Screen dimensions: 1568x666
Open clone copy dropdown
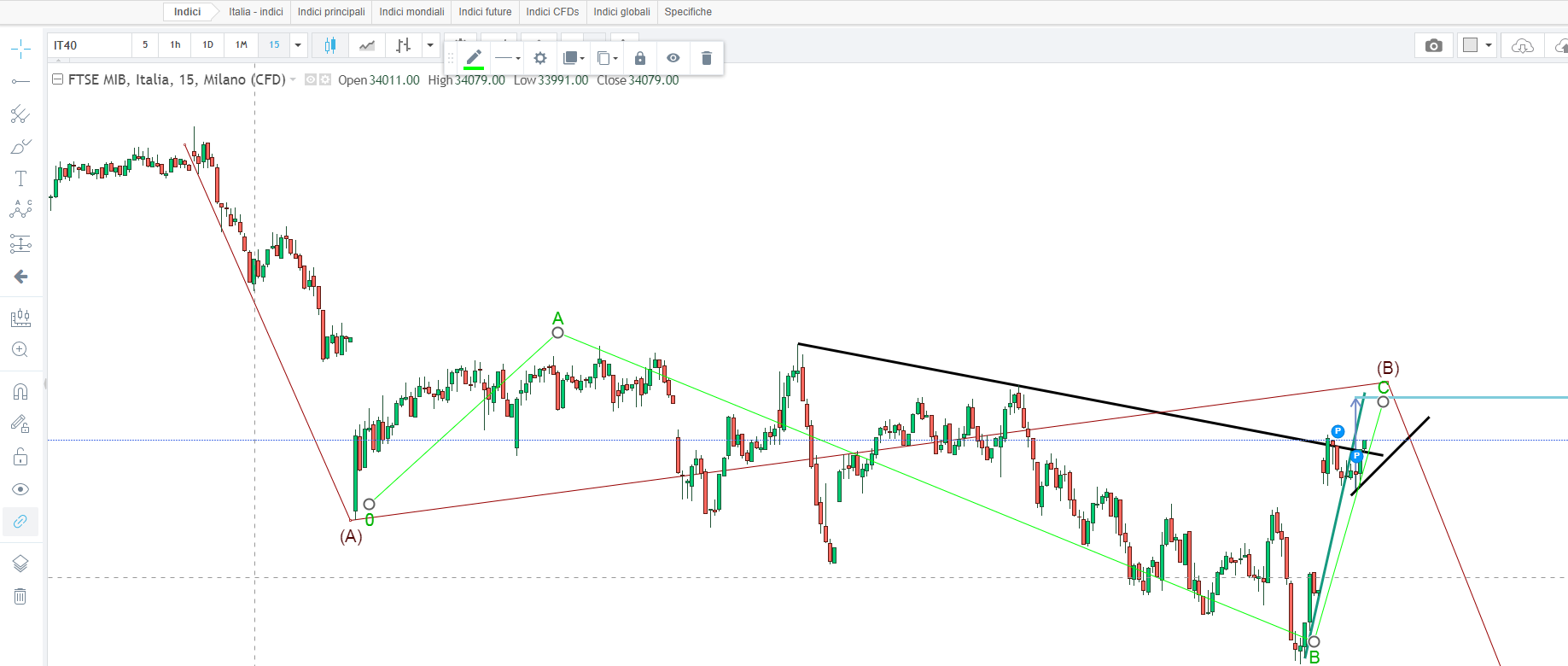pyautogui.click(x=607, y=58)
